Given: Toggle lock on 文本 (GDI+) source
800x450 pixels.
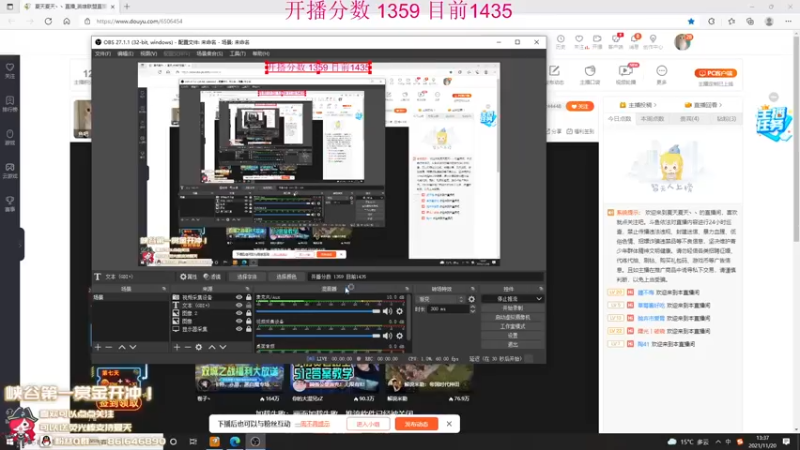Looking at the screenshot, I should coord(248,305).
